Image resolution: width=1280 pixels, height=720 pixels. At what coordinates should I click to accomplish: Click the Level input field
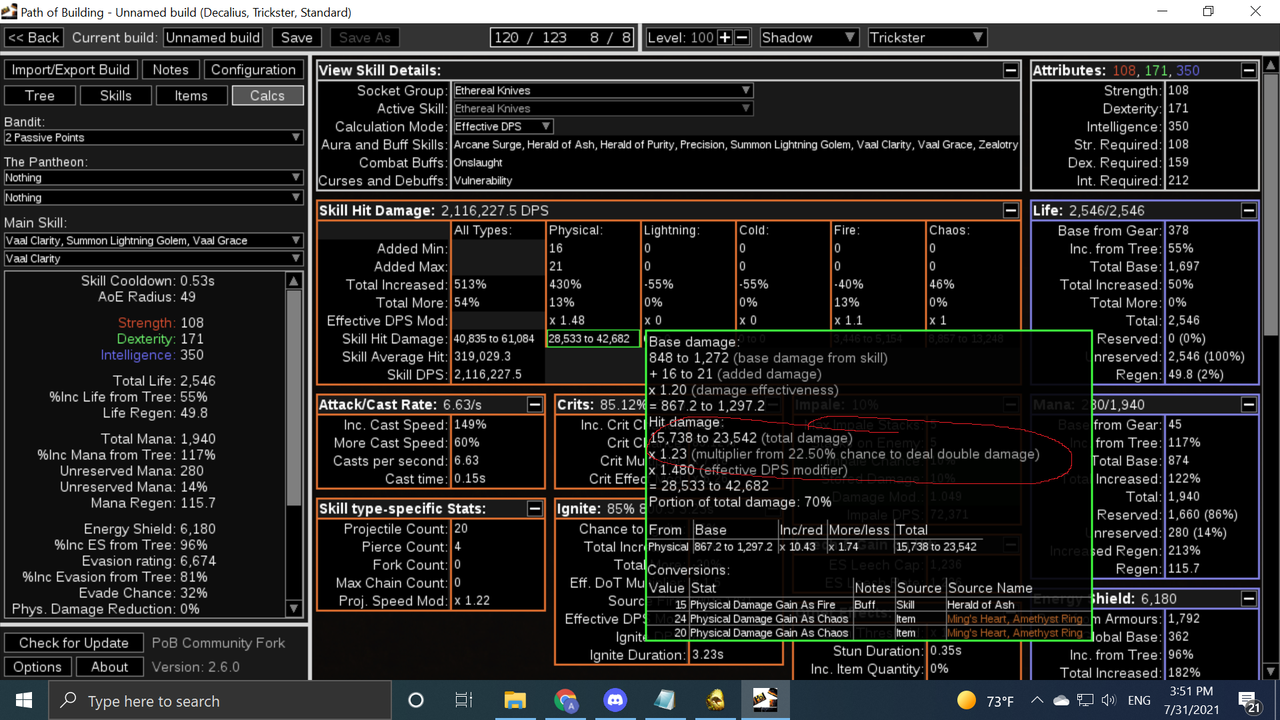[x=702, y=38]
